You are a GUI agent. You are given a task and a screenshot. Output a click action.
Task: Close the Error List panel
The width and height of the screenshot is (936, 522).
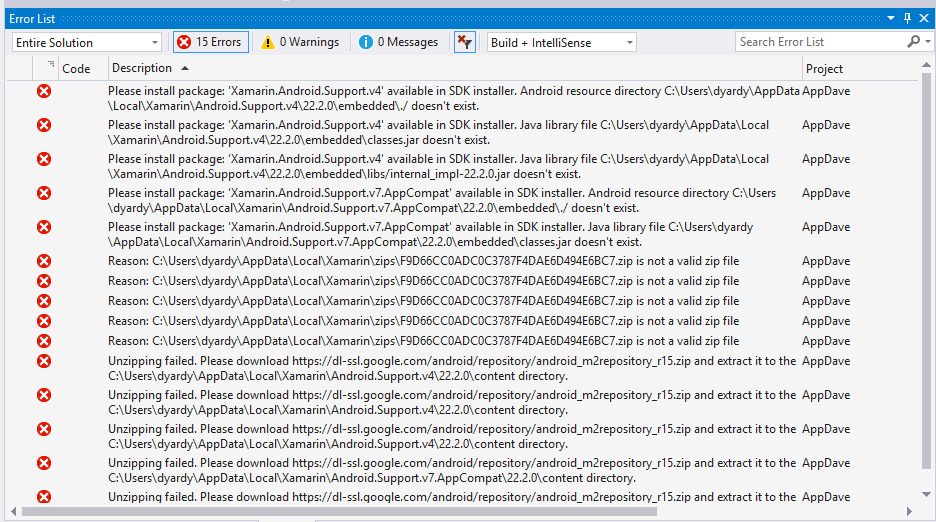[924, 18]
